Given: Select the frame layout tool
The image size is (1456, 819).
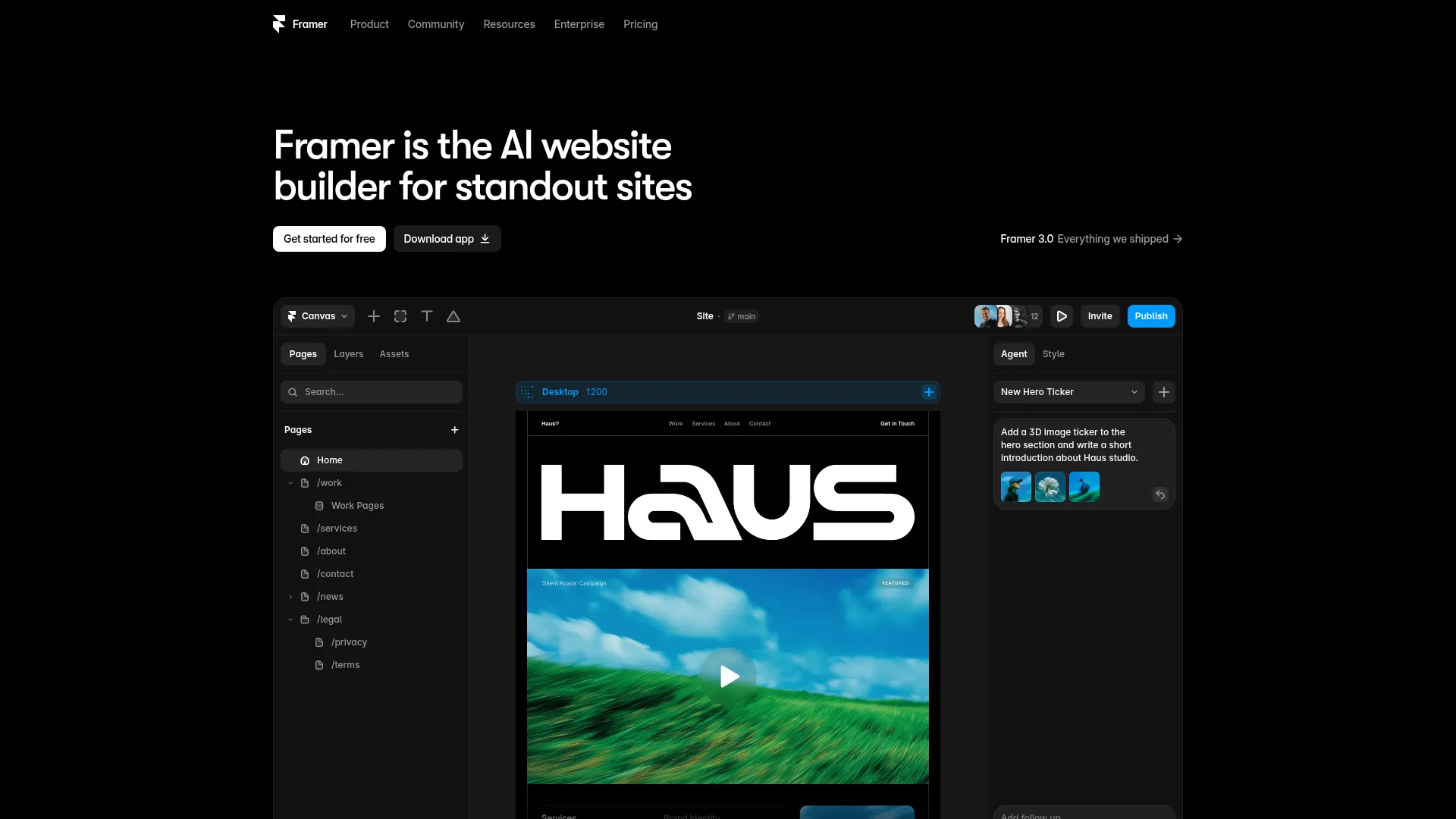Looking at the screenshot, I should (400, 316).
